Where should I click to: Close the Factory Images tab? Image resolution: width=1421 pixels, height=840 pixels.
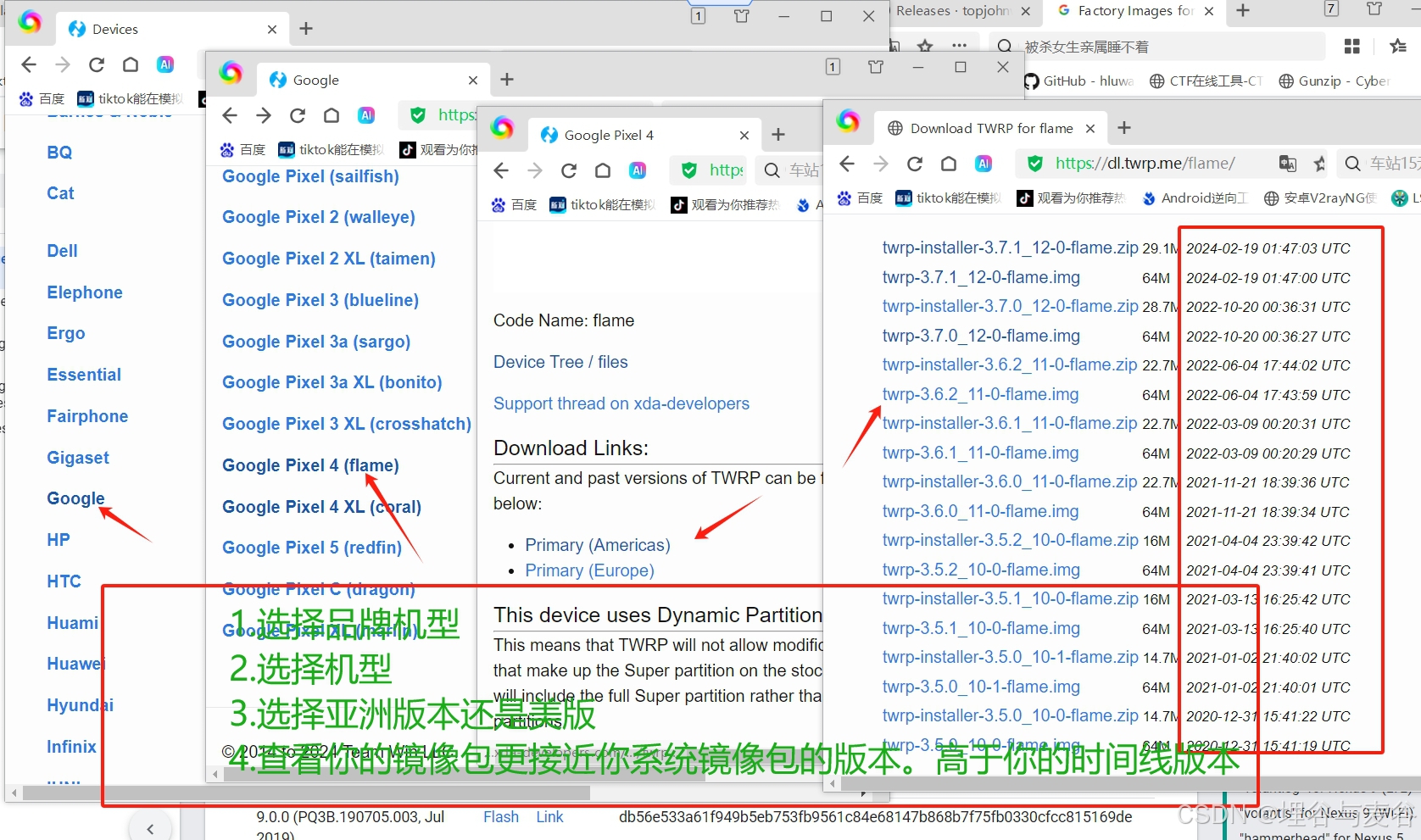[1209, 11]
